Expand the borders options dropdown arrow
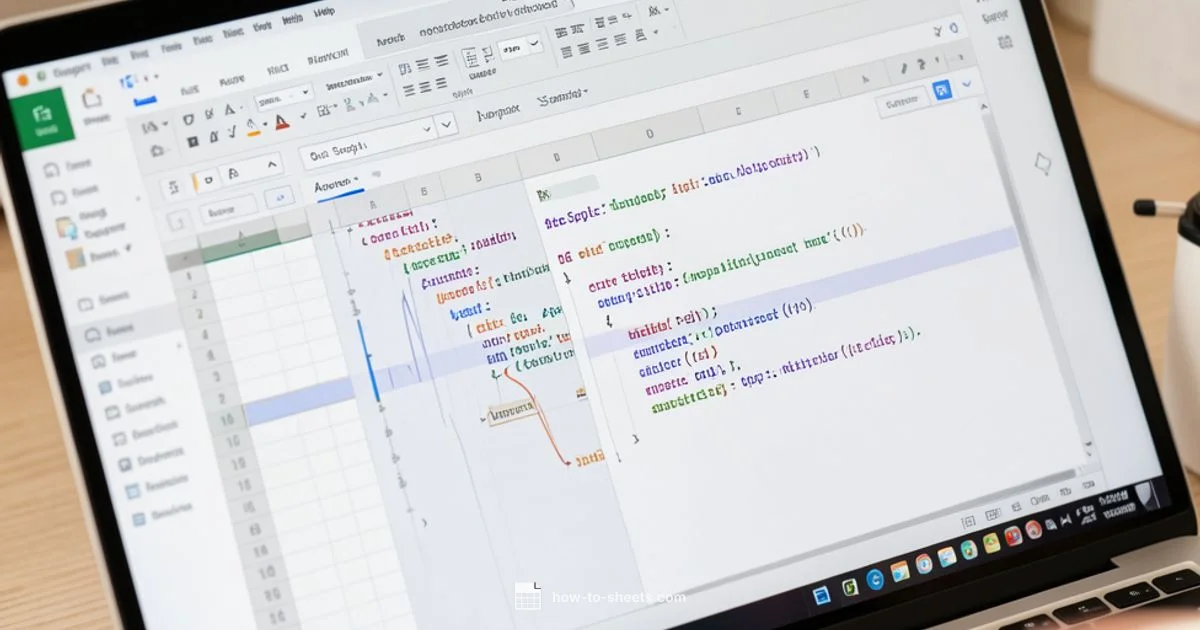 [x=335, y=104]
